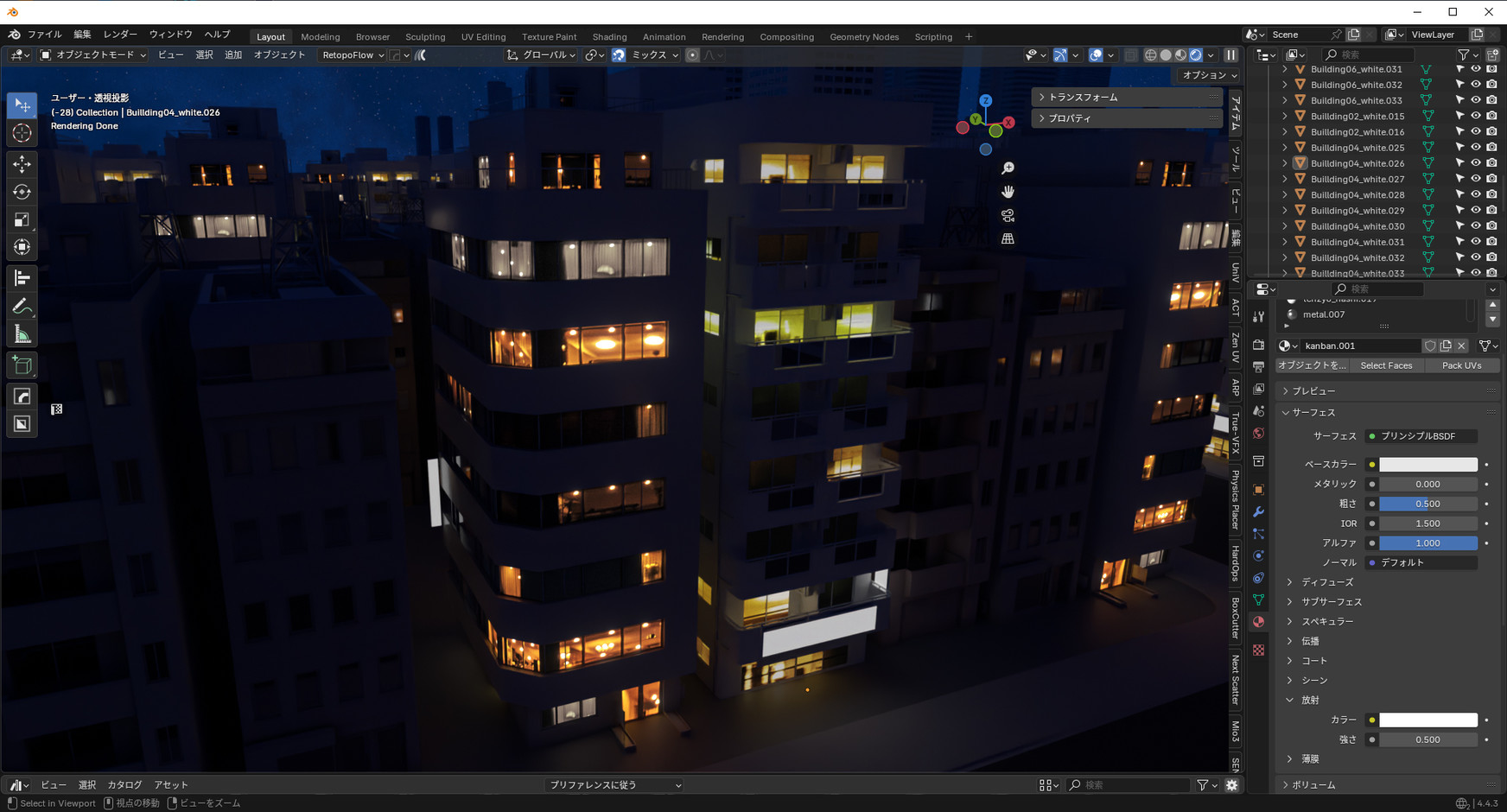
Task: Select the Scale tool
Action: (x=22, y=219)
